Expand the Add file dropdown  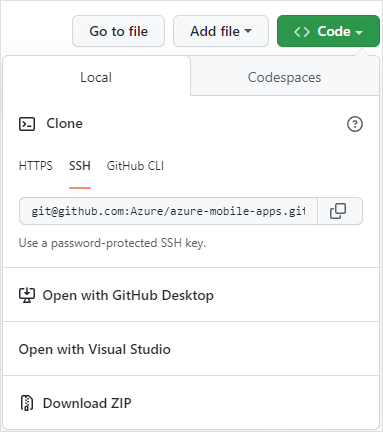221,31
